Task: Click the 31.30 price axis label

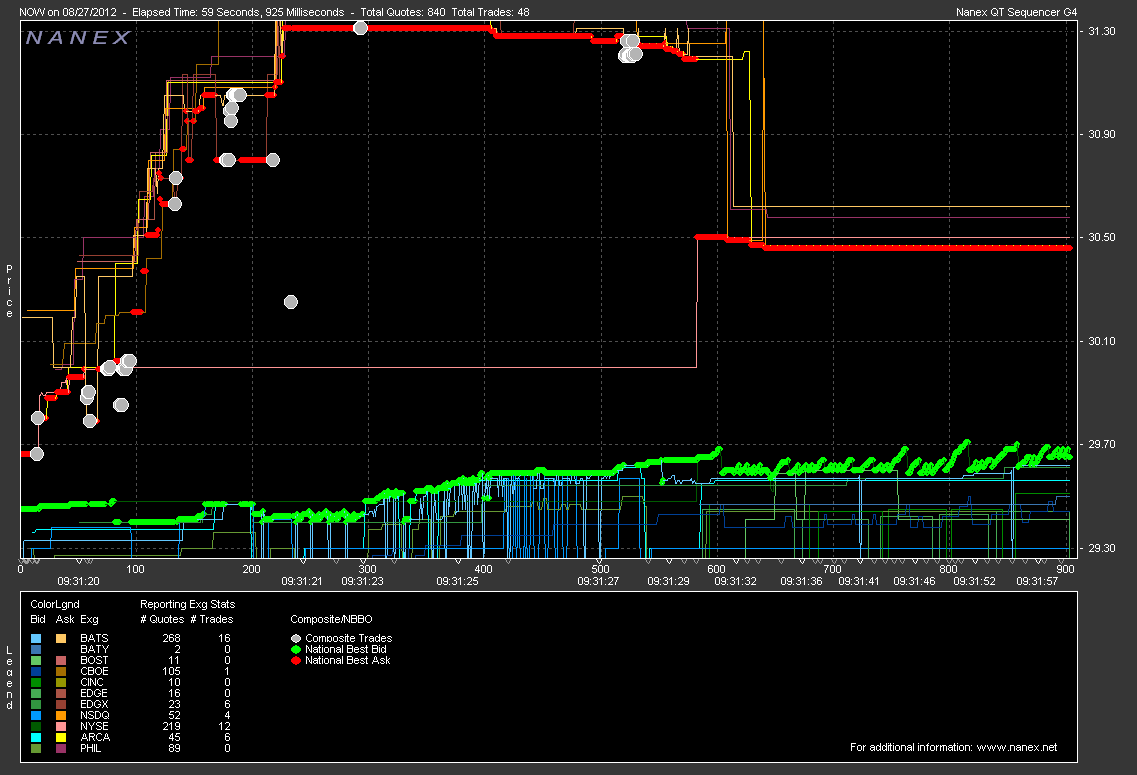Action: [x=1102, y=31]
